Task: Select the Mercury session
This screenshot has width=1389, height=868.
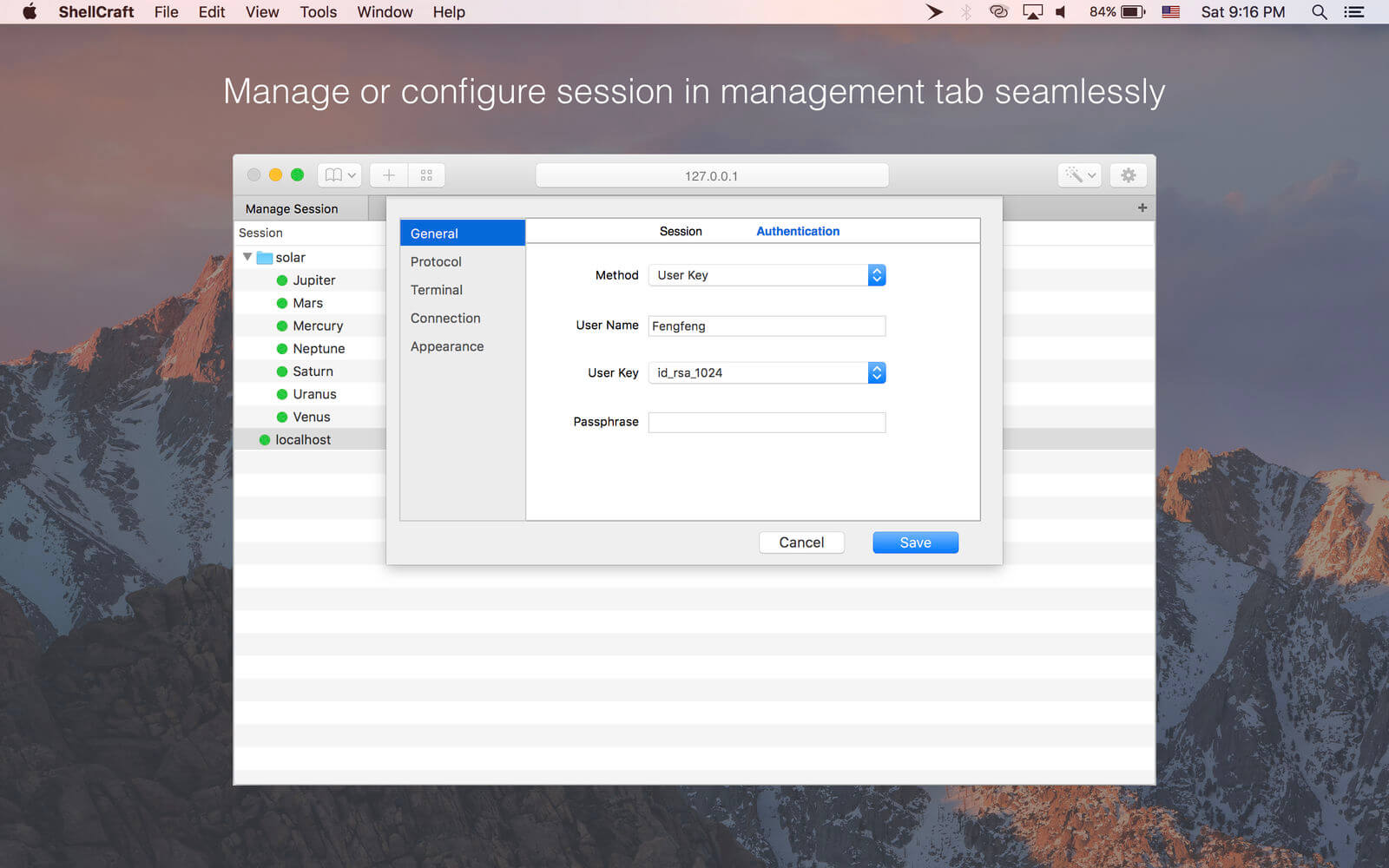Action: coord(318,325)
